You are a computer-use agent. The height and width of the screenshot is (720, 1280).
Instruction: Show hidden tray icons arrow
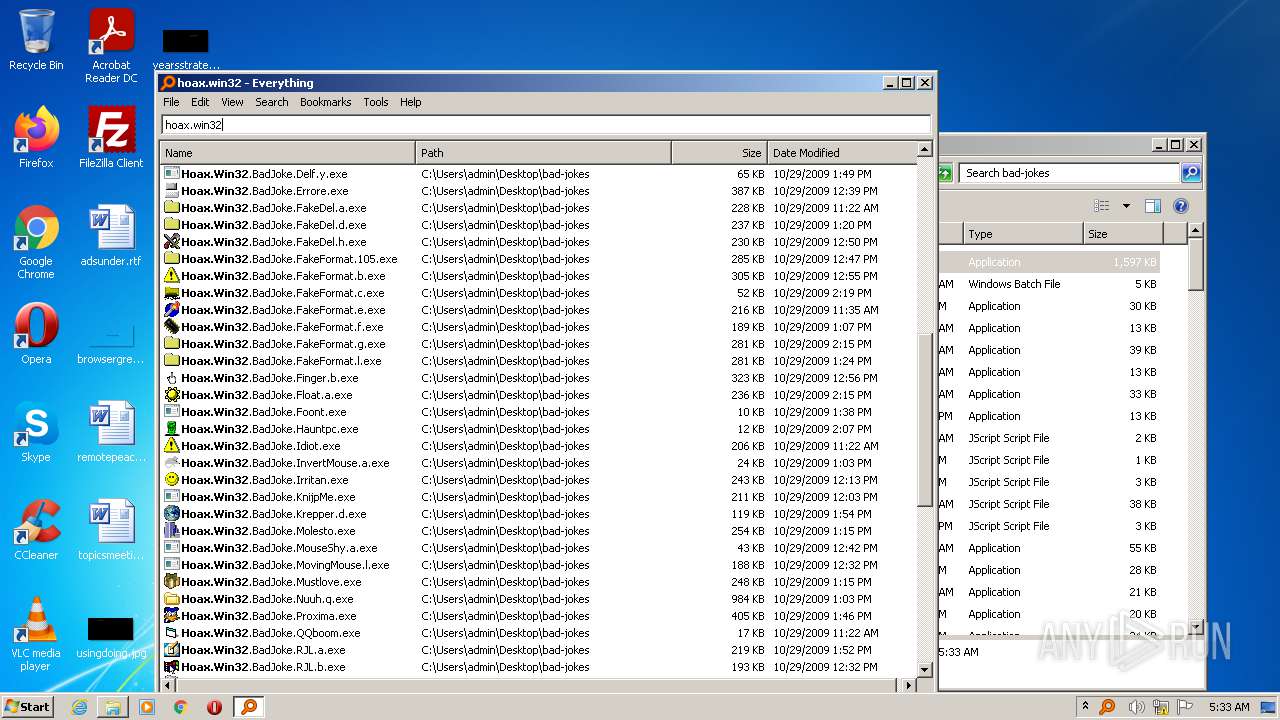1085,706
